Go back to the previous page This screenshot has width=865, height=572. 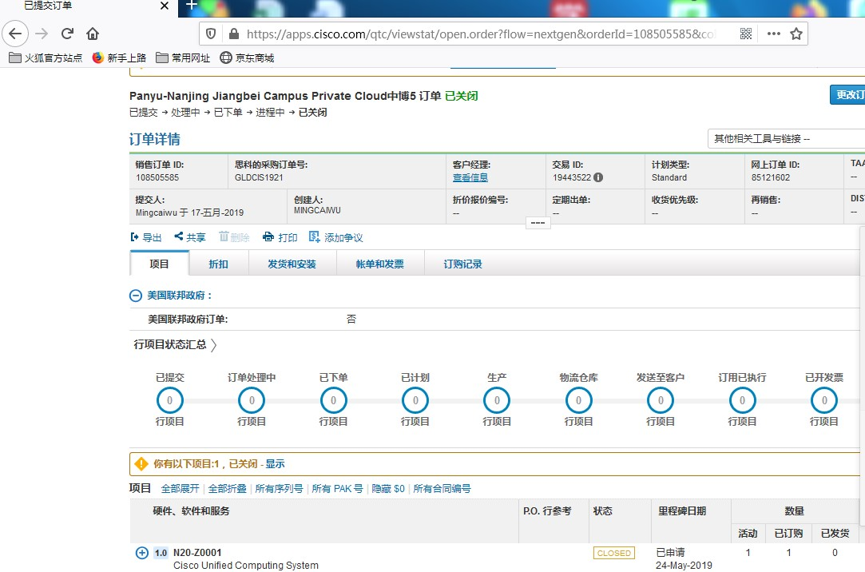pos(15,34)
